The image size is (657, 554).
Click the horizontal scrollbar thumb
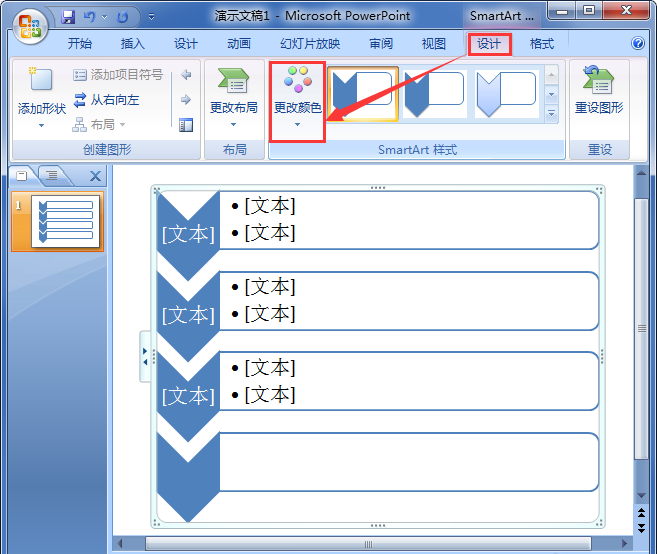pyautogui.click(x=368, y=544)
